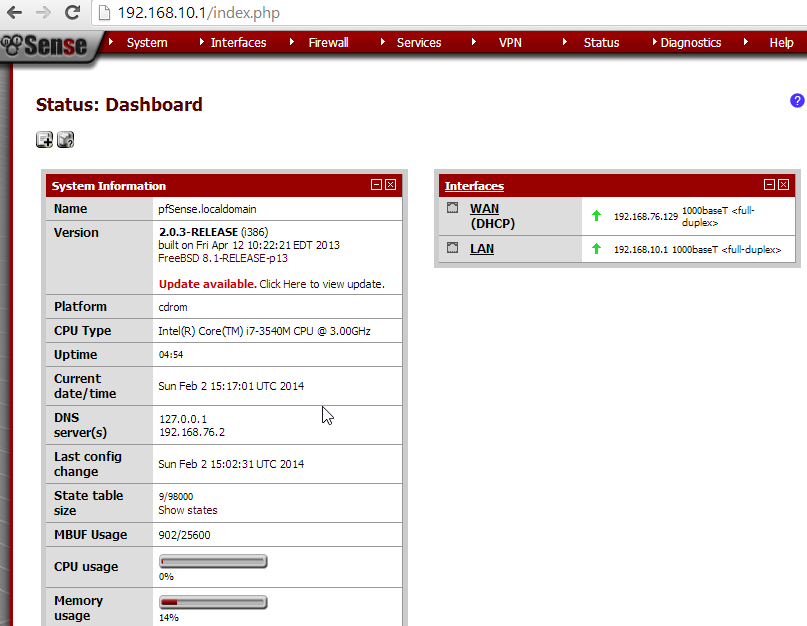Minimize the Interfaces widget
Image resolution: width=807 pixels, height=626 pixels.
coord(769,184)
